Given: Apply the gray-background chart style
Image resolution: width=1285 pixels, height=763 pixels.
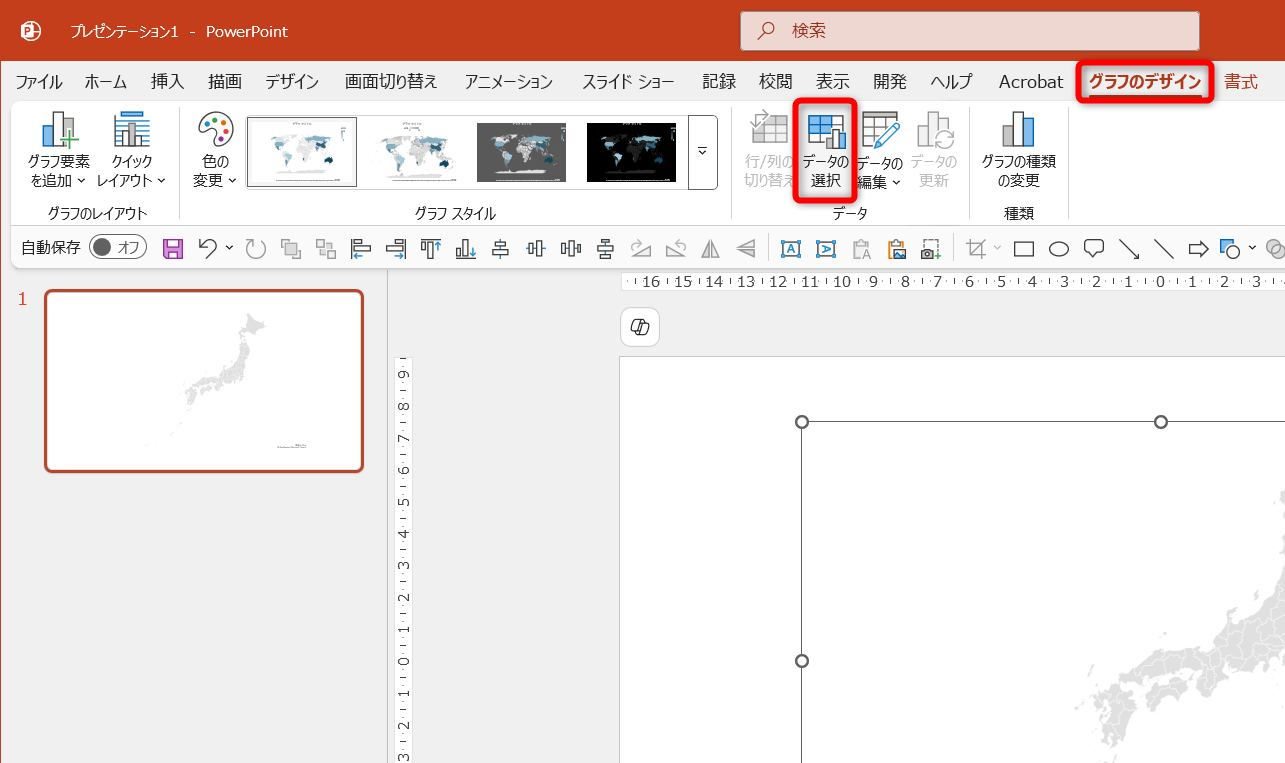Looking at the screenshot, I should pyautogui.click(x=521, y=152).
